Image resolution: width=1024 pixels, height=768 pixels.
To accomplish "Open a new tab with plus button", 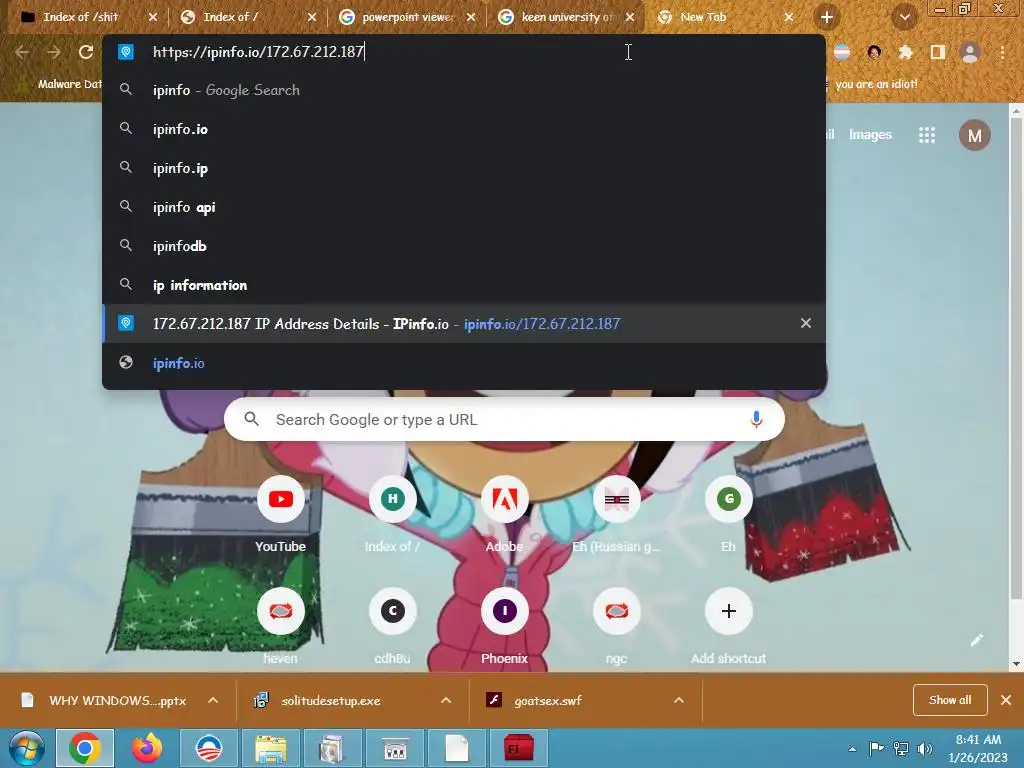I will click(827, 17).
